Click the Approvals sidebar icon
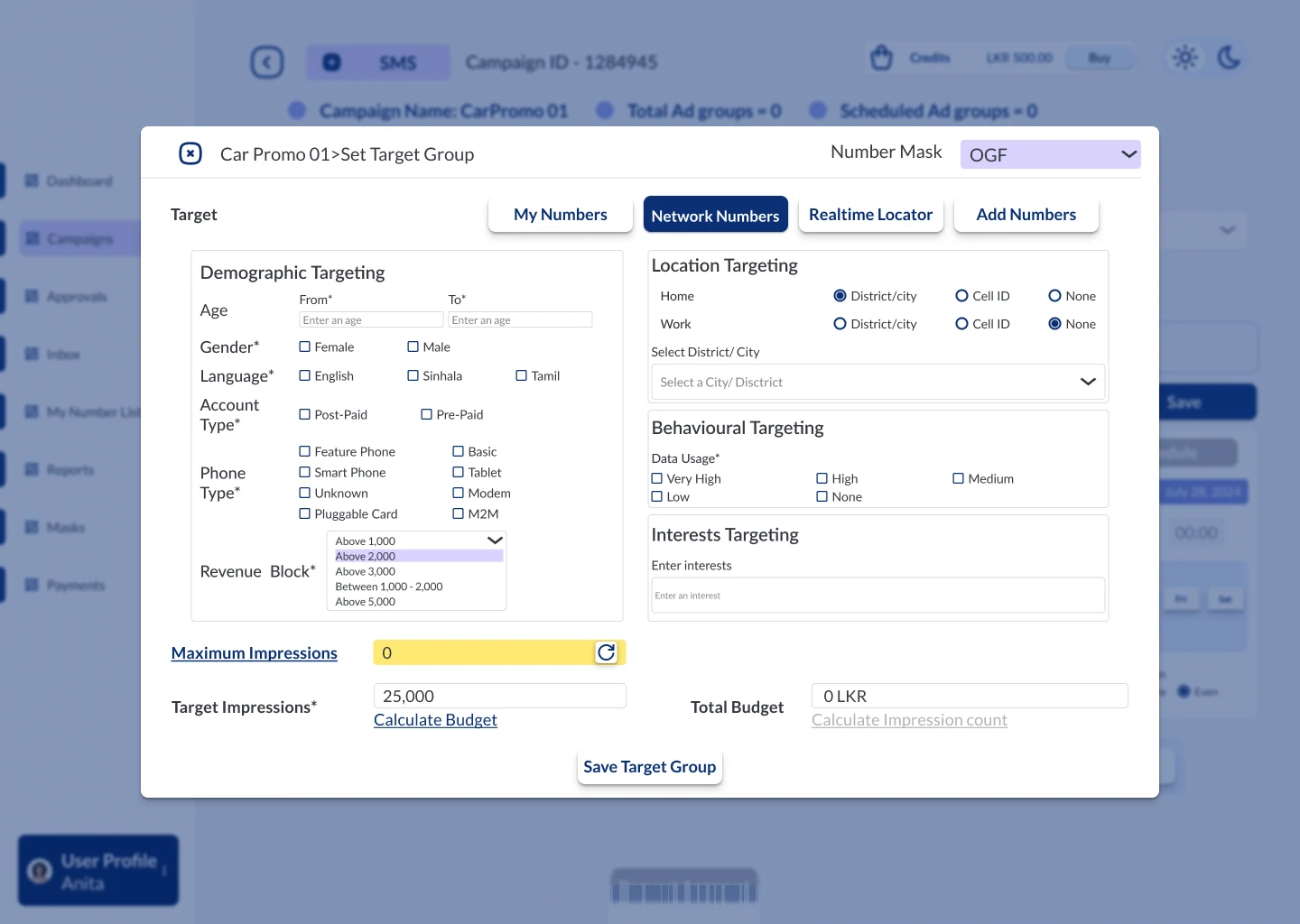1300x924 pixels. point(32,297)
